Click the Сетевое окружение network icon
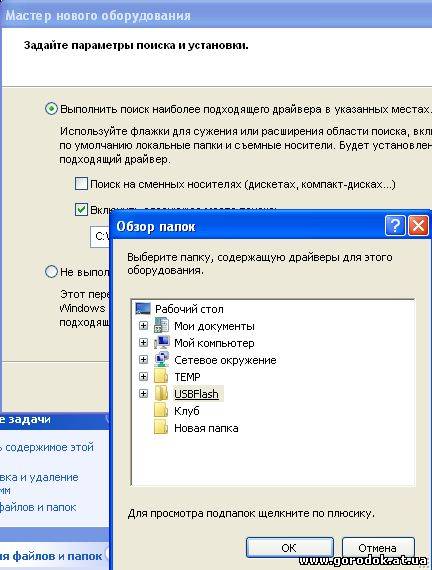 pyautogui.click(x=161, y=360)
